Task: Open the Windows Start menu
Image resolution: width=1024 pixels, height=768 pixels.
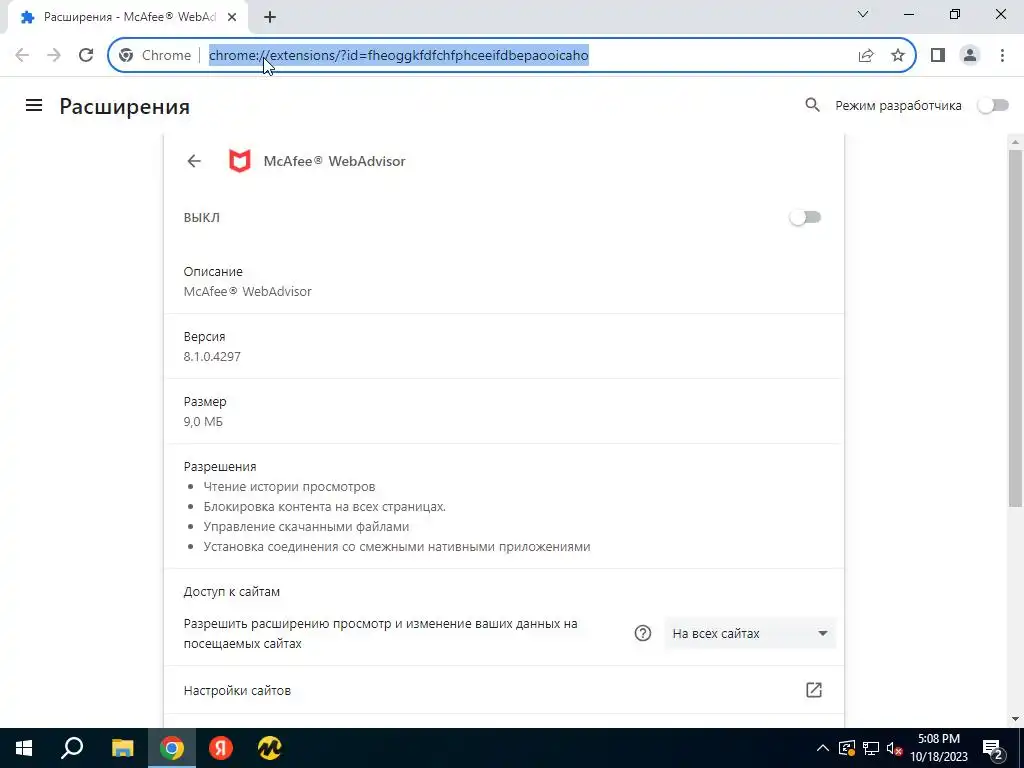Action: tap(24, 748)
